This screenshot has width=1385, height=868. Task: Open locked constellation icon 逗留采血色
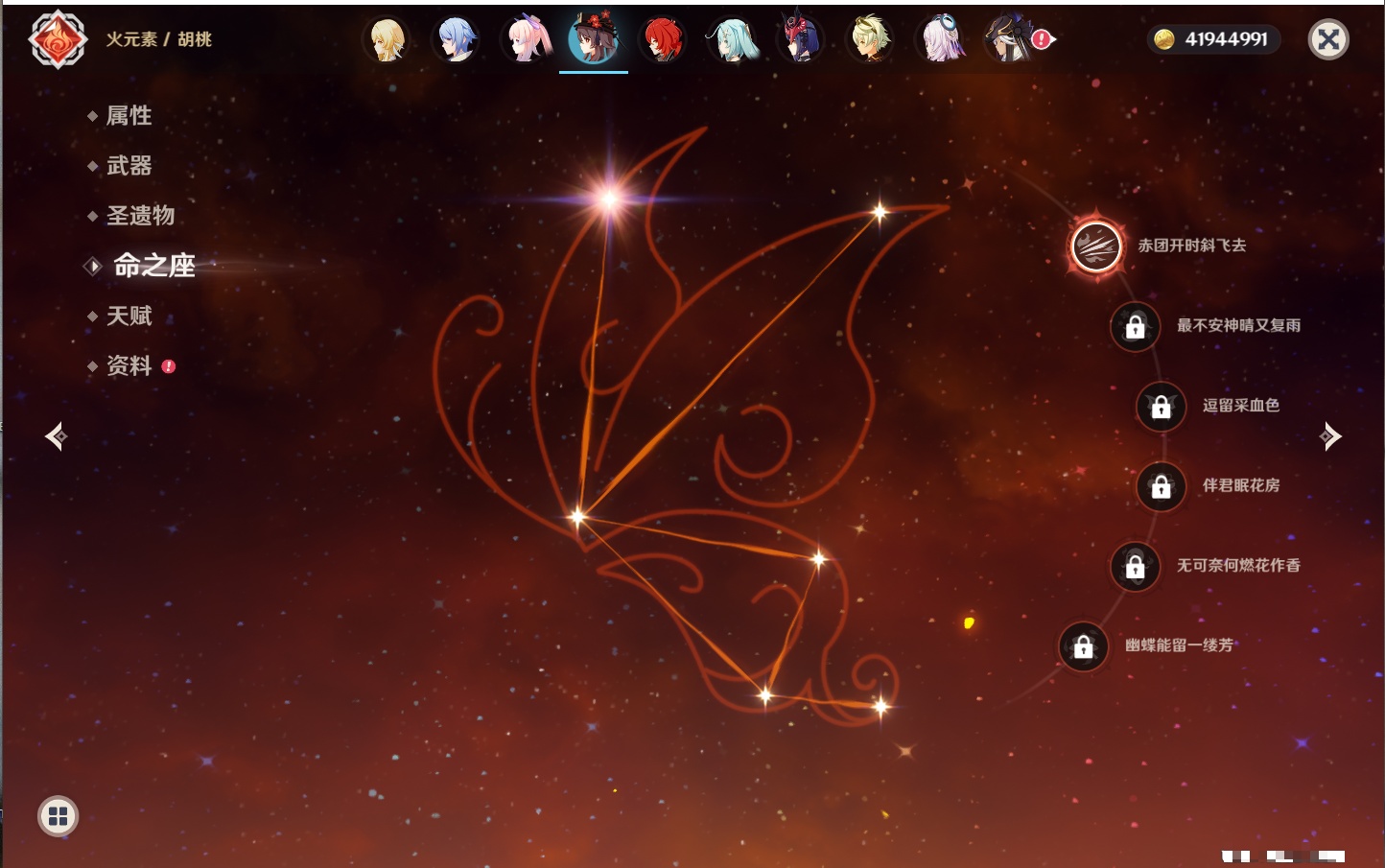pos(1161,407)
